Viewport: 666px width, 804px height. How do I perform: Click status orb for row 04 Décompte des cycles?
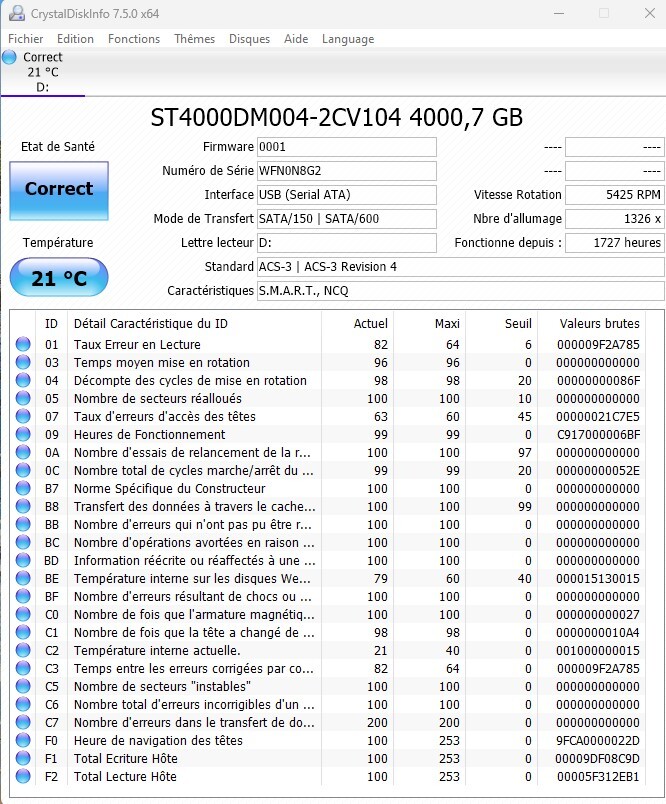tap(23, 380)
